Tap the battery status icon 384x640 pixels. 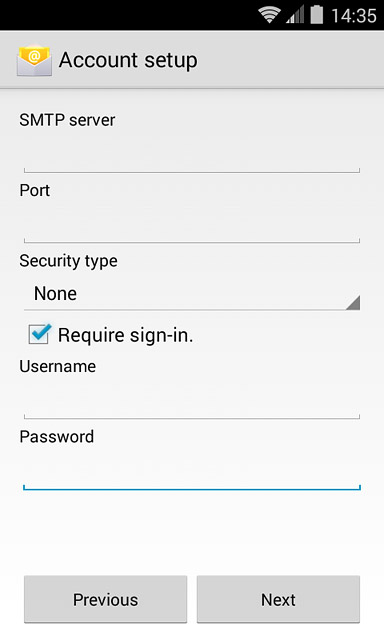pos(317,15)
